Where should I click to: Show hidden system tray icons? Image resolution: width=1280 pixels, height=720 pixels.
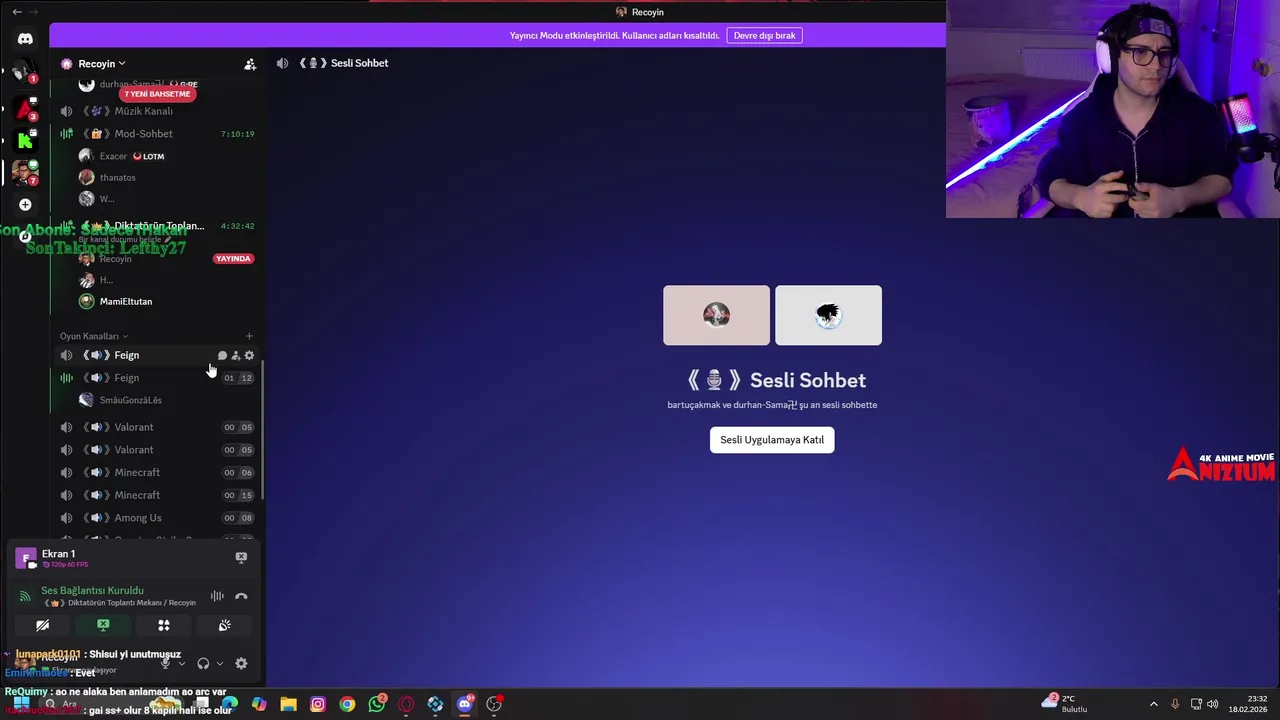tap(1153, 704)
